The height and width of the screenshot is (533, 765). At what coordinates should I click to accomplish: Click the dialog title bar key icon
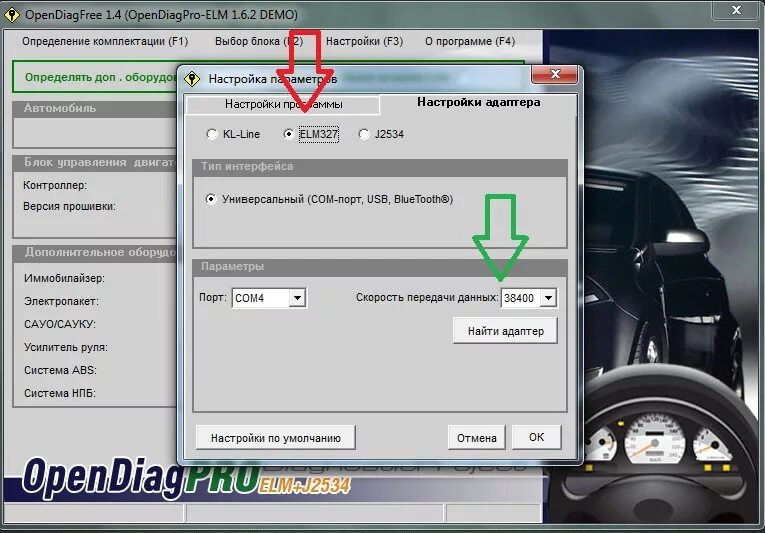pyautogui.click(x=192, y=79)
